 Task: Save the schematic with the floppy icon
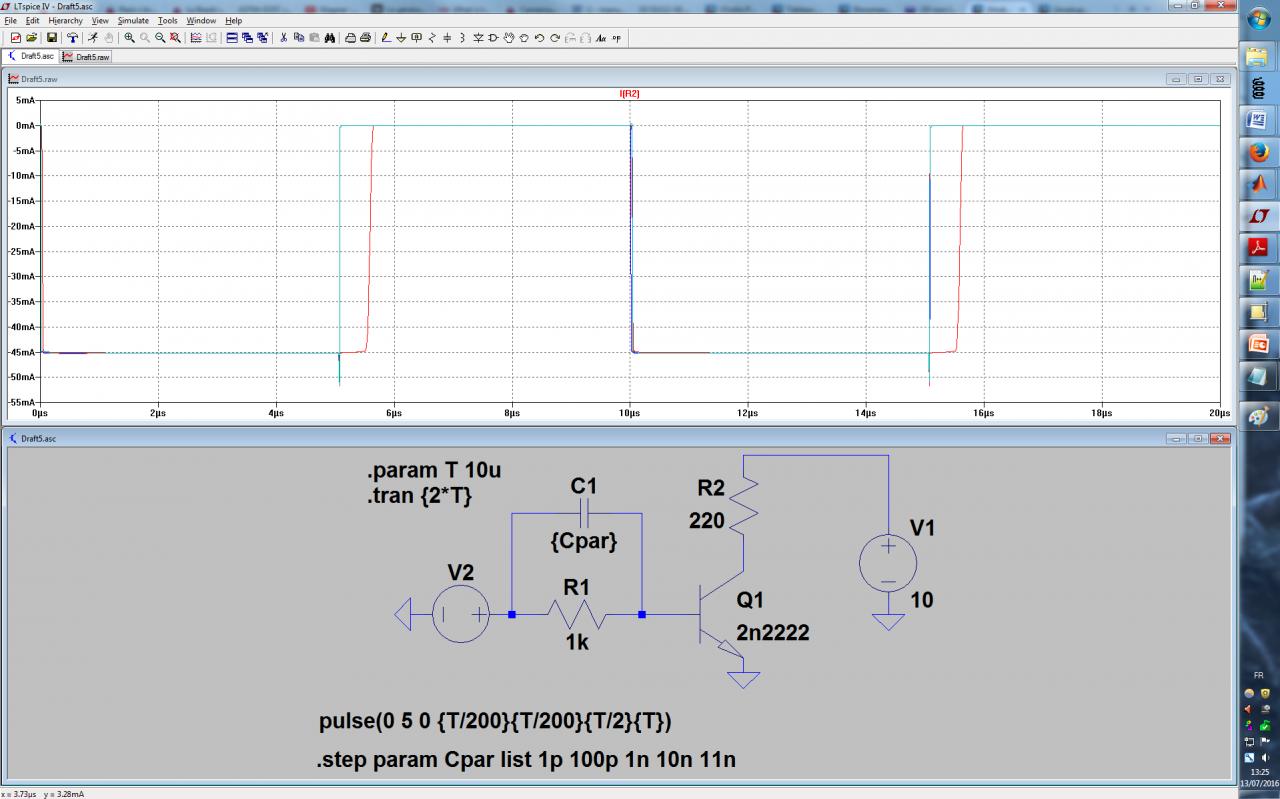[52, 37]
